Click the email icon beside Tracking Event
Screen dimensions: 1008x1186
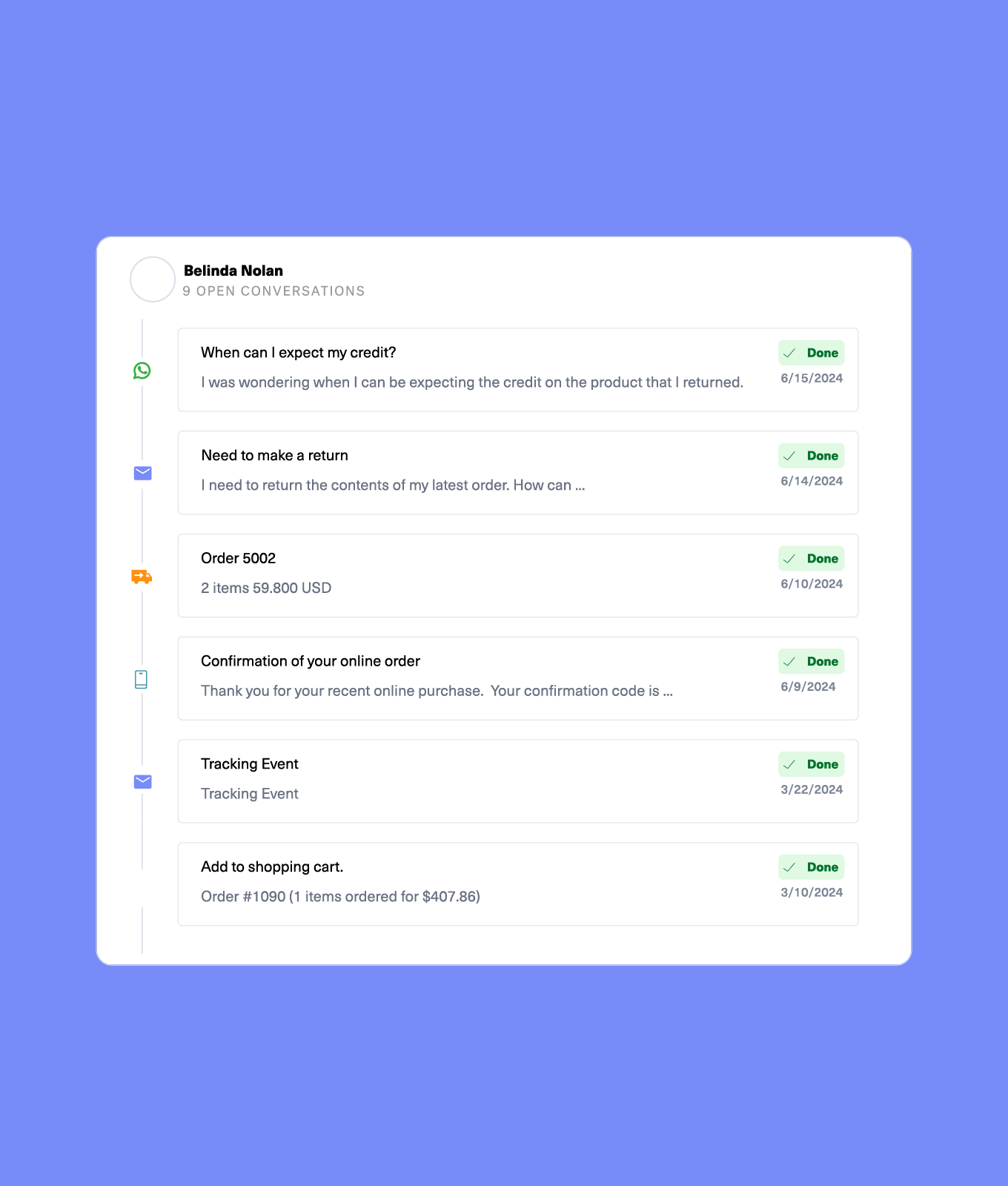(143, 781)
